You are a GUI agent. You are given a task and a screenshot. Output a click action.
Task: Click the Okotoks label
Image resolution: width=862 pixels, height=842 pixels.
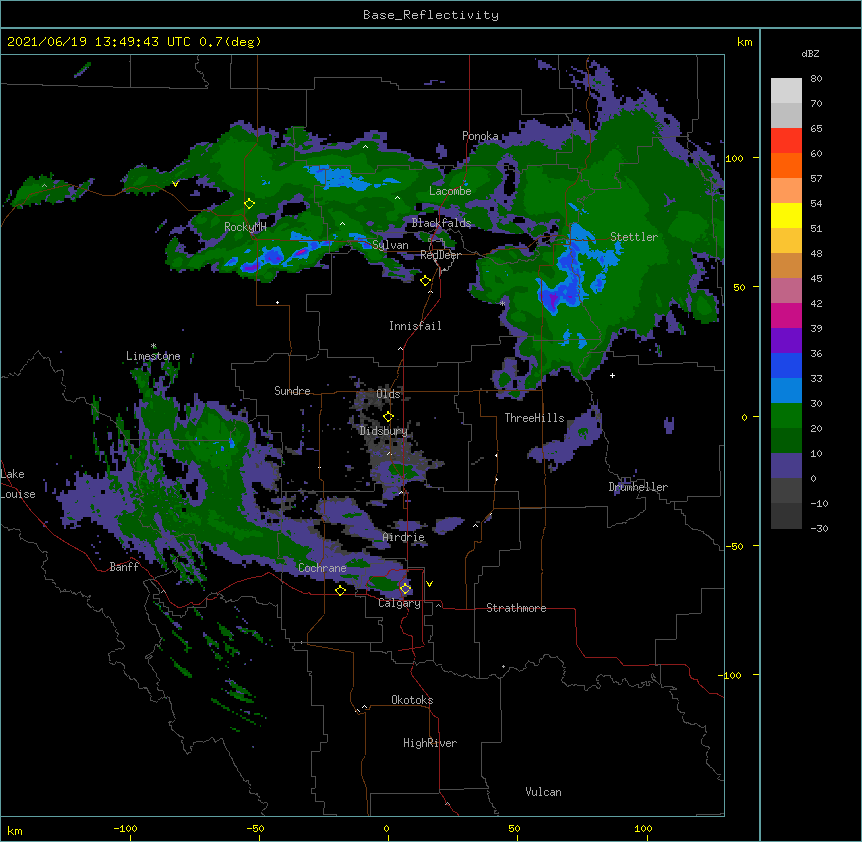tap(412, 700)
